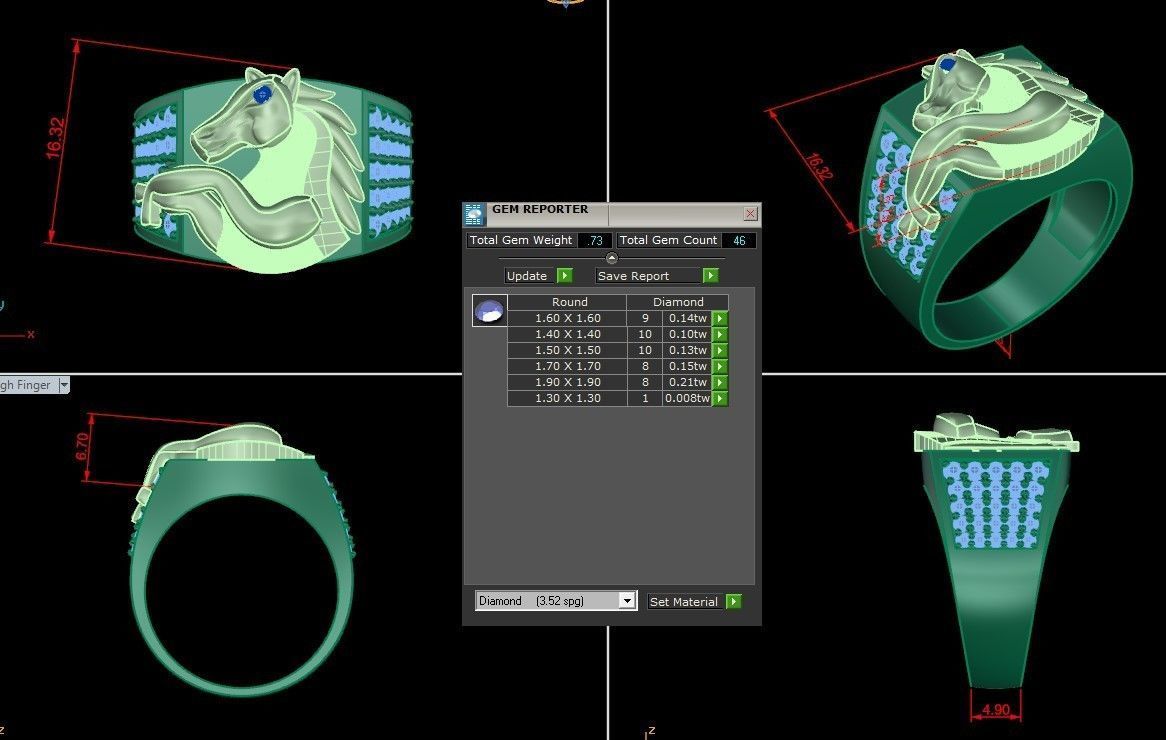The width and height of the screenshot is (1166, 740).
Task: Click the Gem Reporter title bar icon
Action: 474,210
